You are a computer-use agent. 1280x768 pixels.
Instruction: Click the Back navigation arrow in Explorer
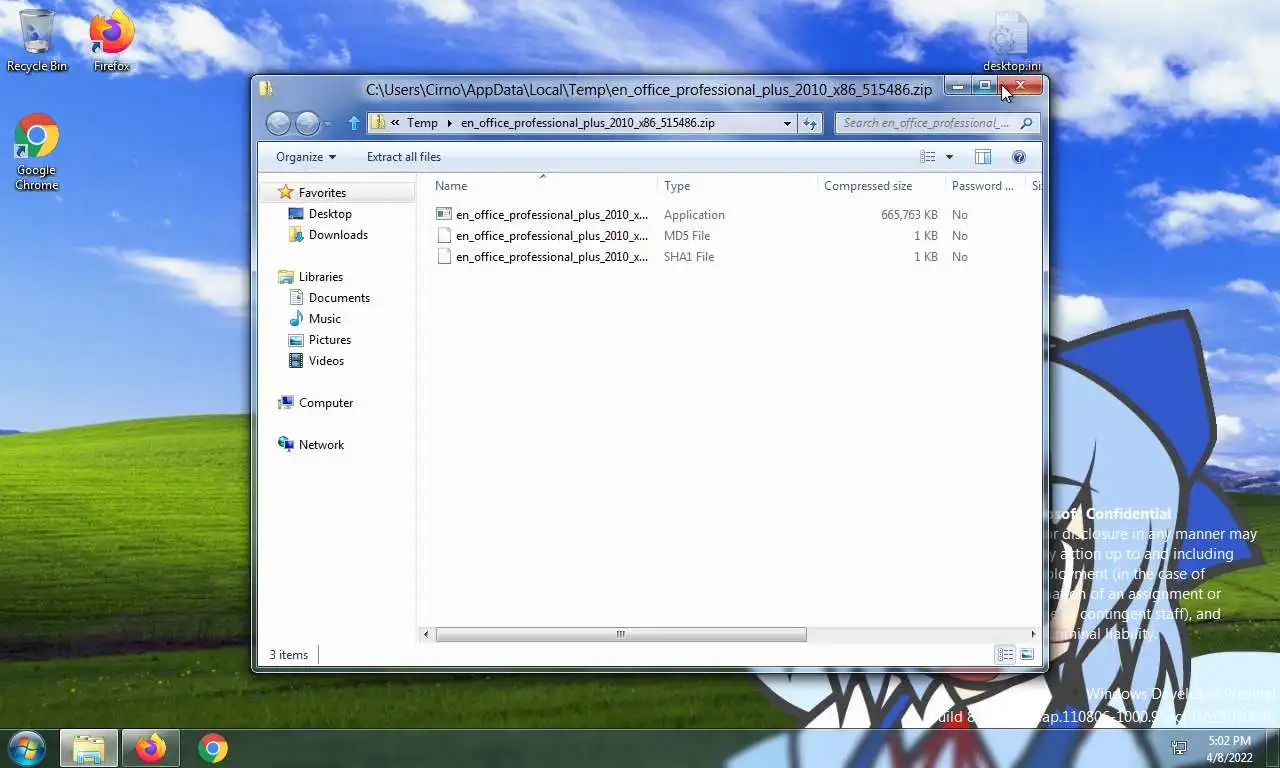pos(278,123)
